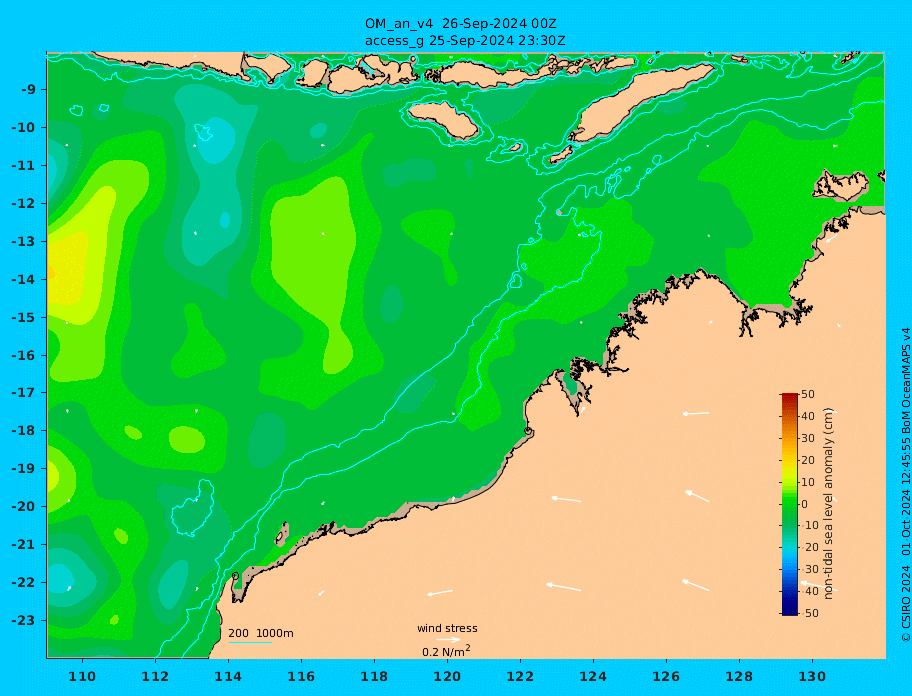This screenshot has width=912, height=696.
Task: Click the 50 label on the colorbar
Action: click(808, 394)
